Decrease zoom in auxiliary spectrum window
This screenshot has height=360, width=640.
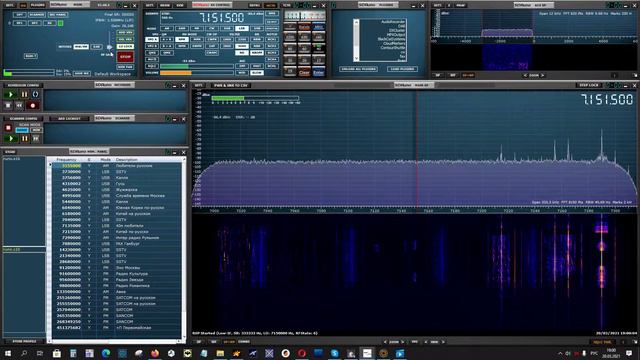tap(525, 75)
